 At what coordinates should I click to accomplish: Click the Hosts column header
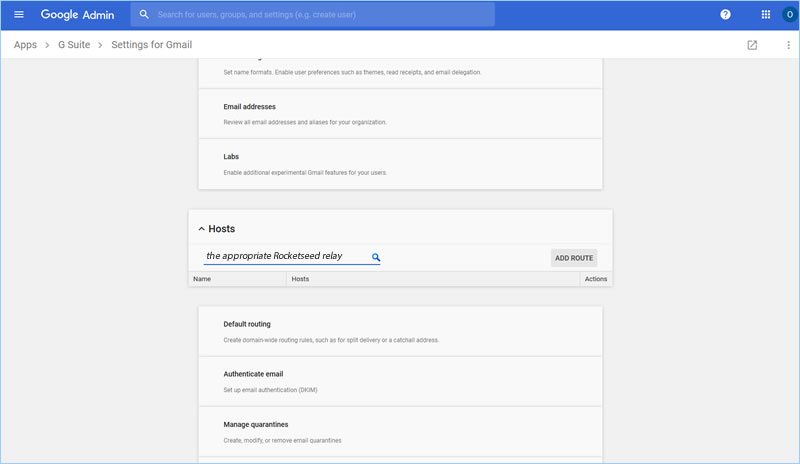pos(300,279)
